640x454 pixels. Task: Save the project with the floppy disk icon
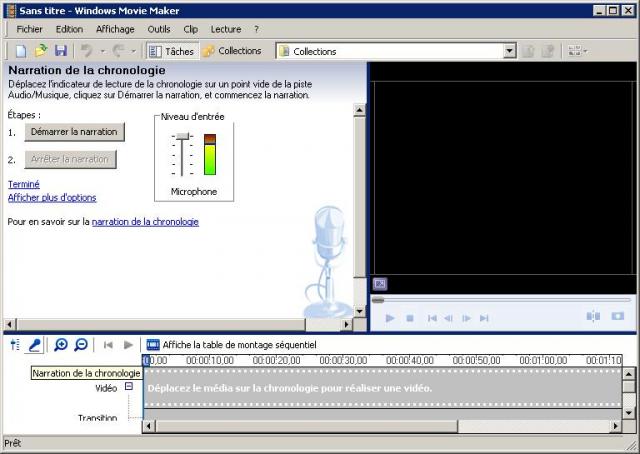(61, 51)
